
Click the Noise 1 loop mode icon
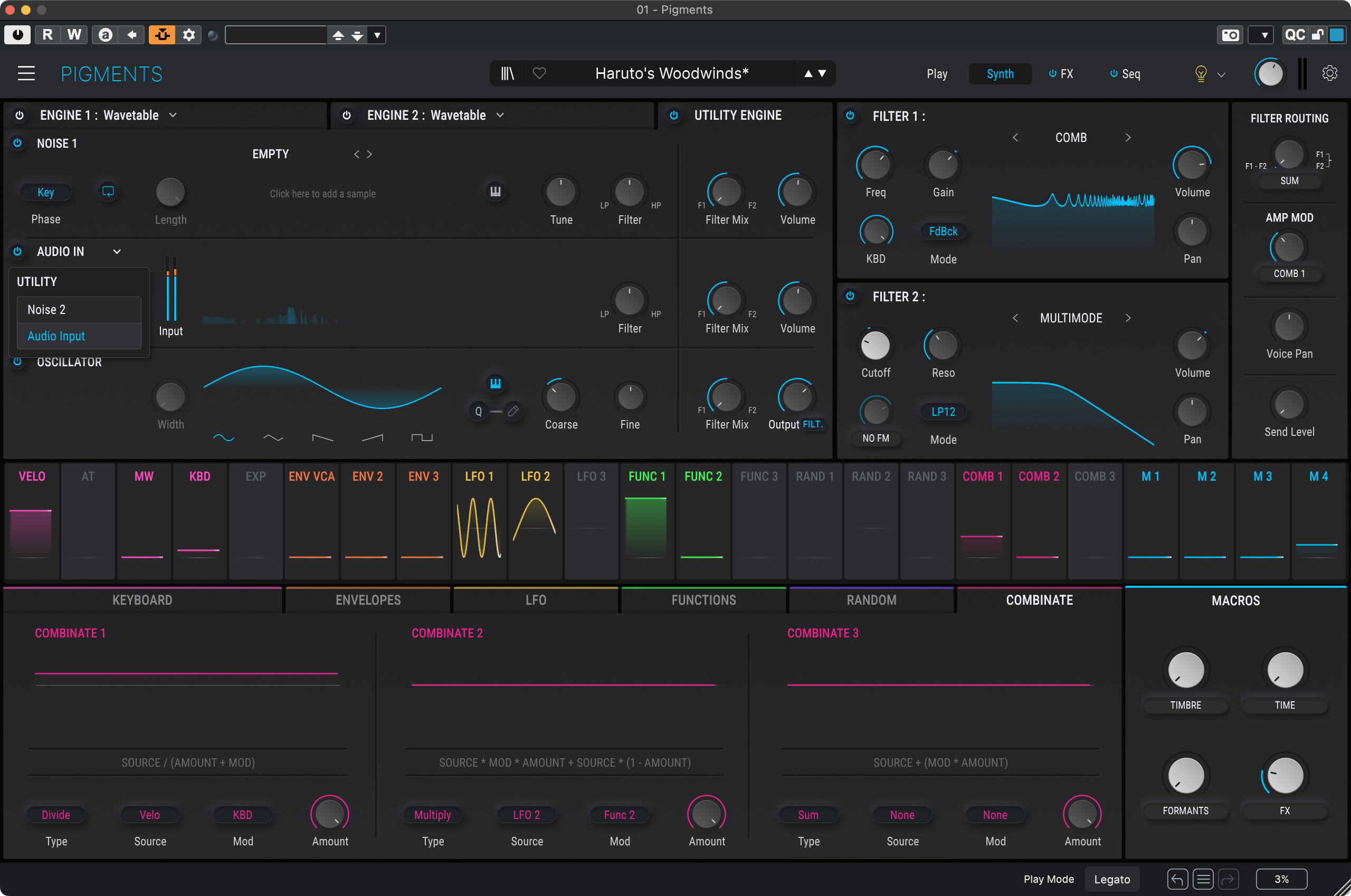108,192
